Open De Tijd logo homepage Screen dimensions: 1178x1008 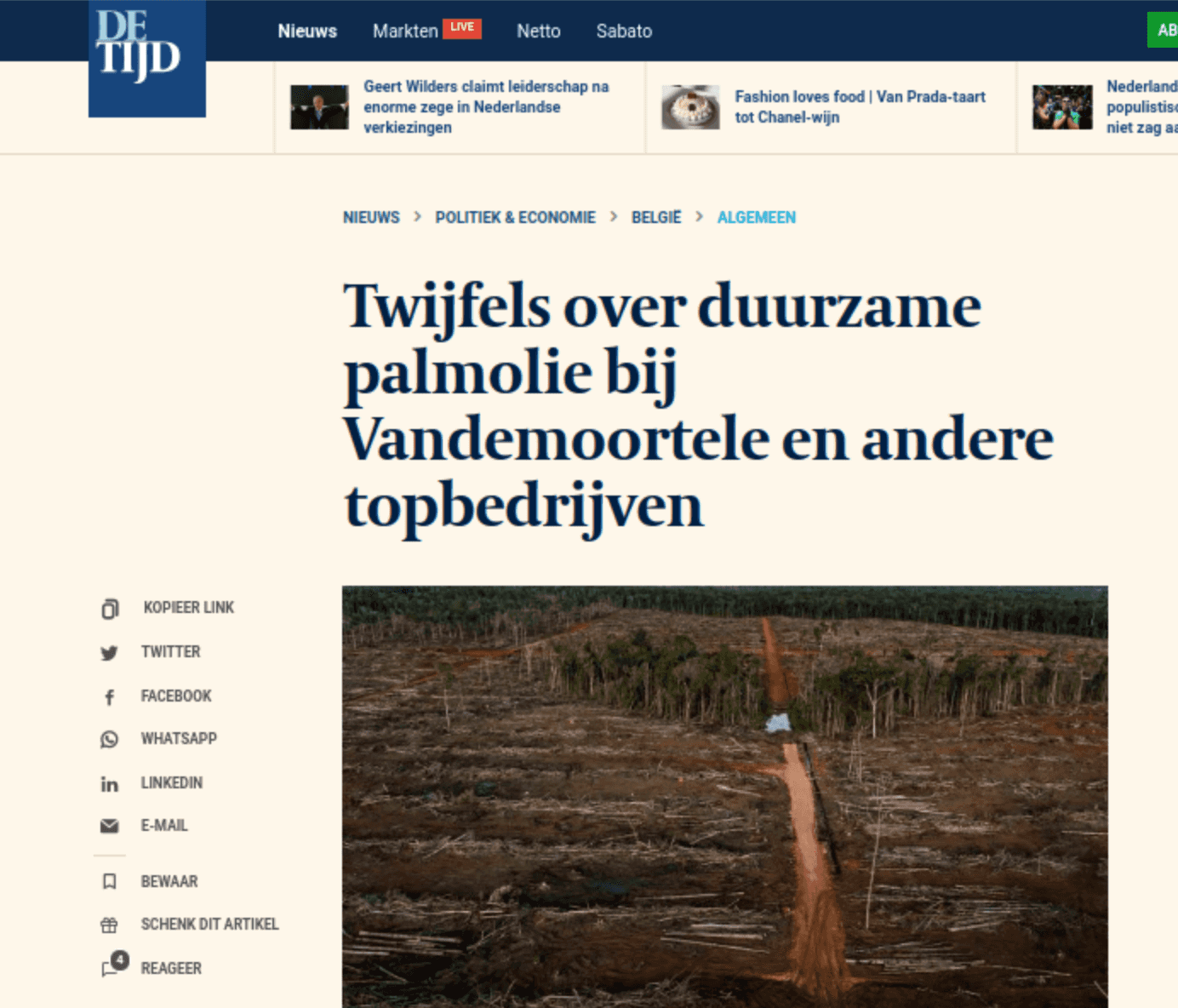147,59
